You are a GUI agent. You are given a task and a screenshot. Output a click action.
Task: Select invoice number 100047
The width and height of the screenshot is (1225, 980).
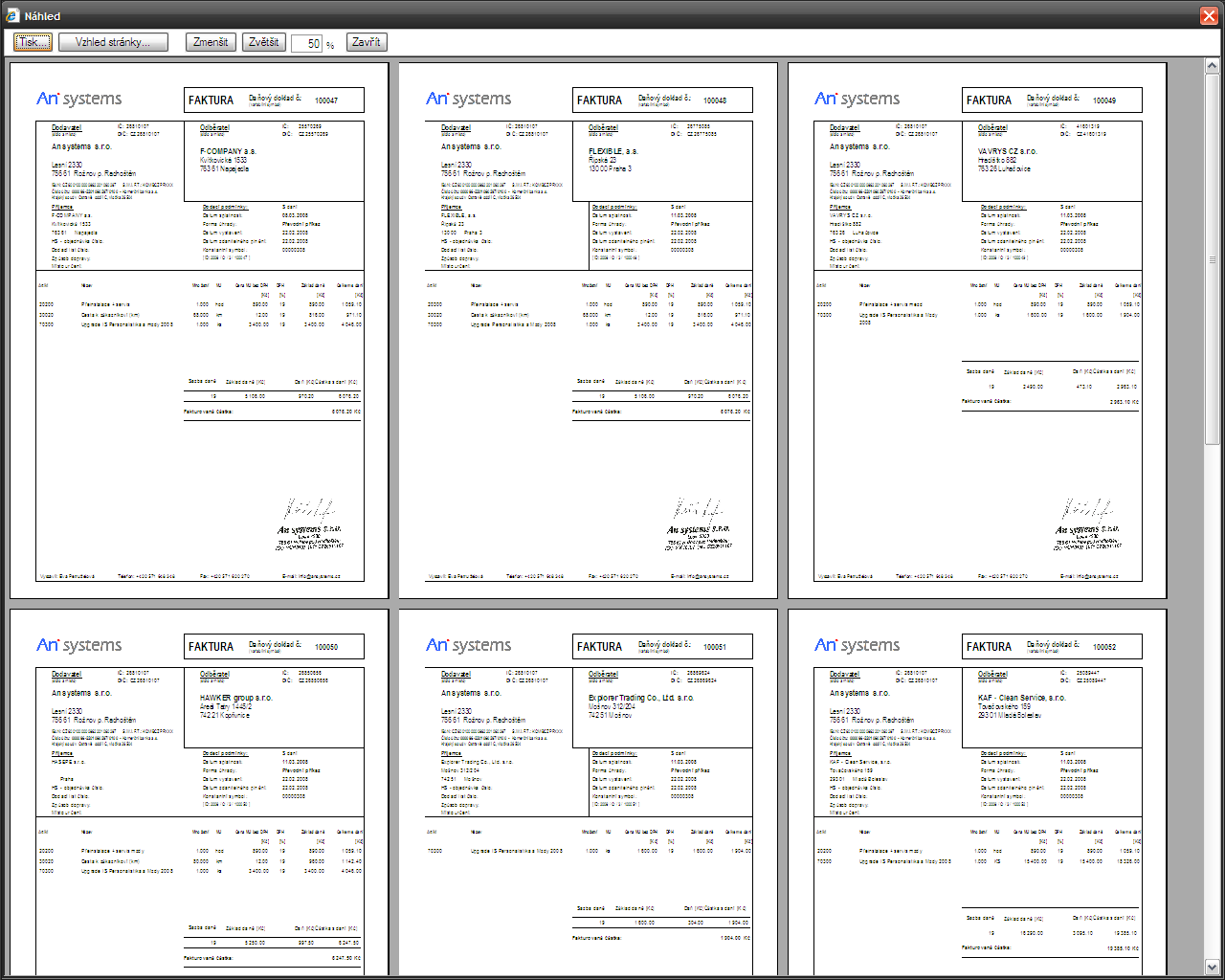(x=326, y=100)
